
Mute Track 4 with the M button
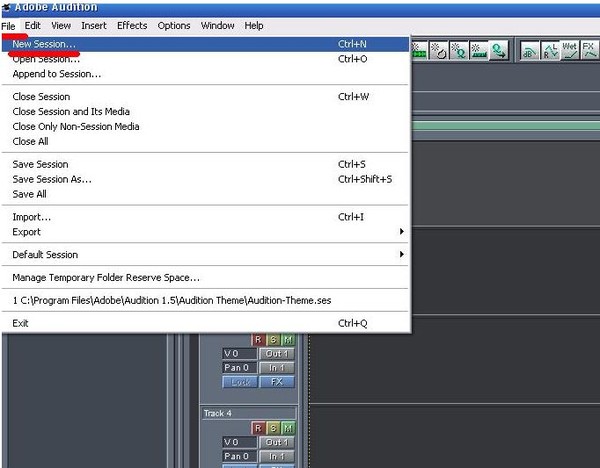tap(288, 428)
